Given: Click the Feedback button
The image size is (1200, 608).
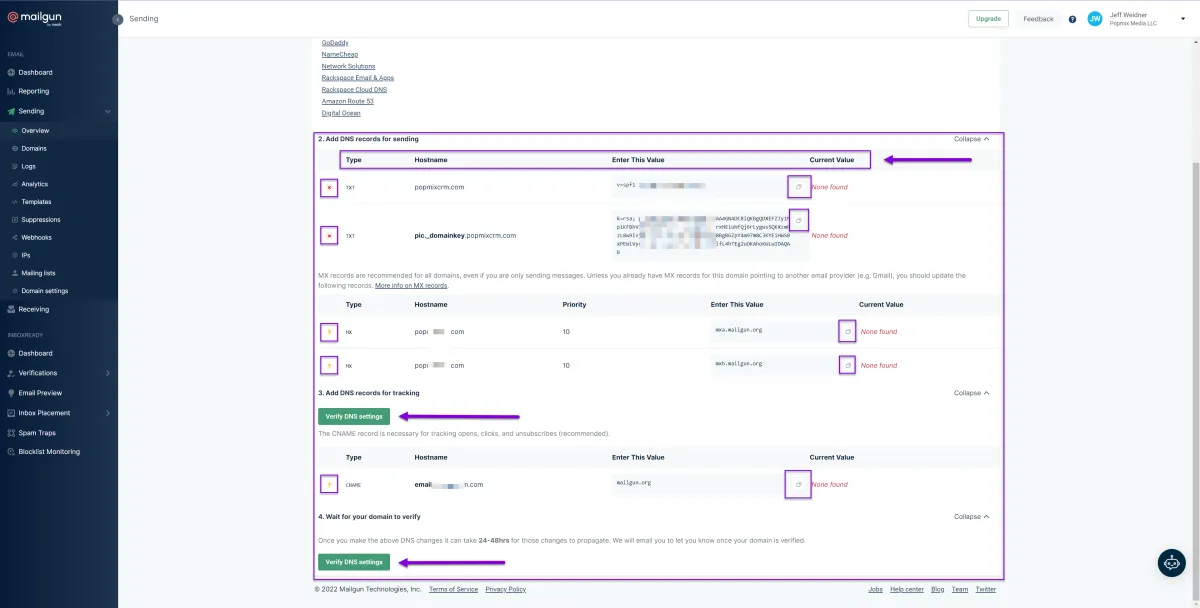Looking at the screenshot, I should [1038, 19].
